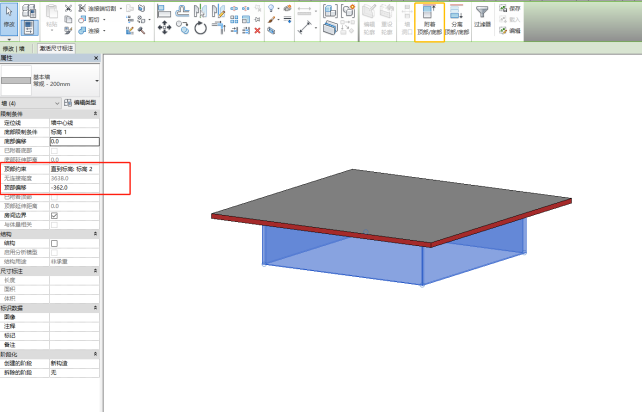Toggle the Room Bounding checkbox
Image resolution: width=642 pixels, height=412 pixels.
click(54, 215)
